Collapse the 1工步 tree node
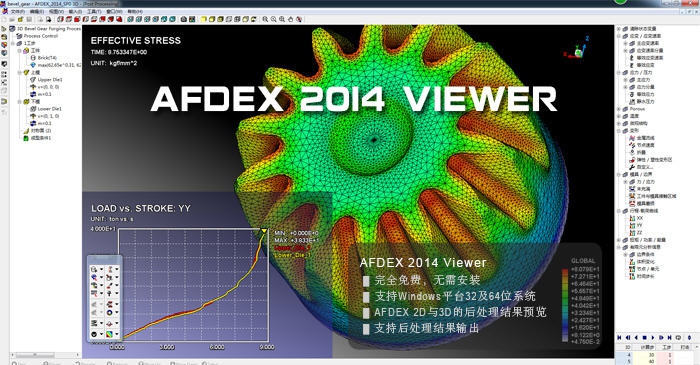Viewport: 700px width, 365px height. tap(13, 43)
